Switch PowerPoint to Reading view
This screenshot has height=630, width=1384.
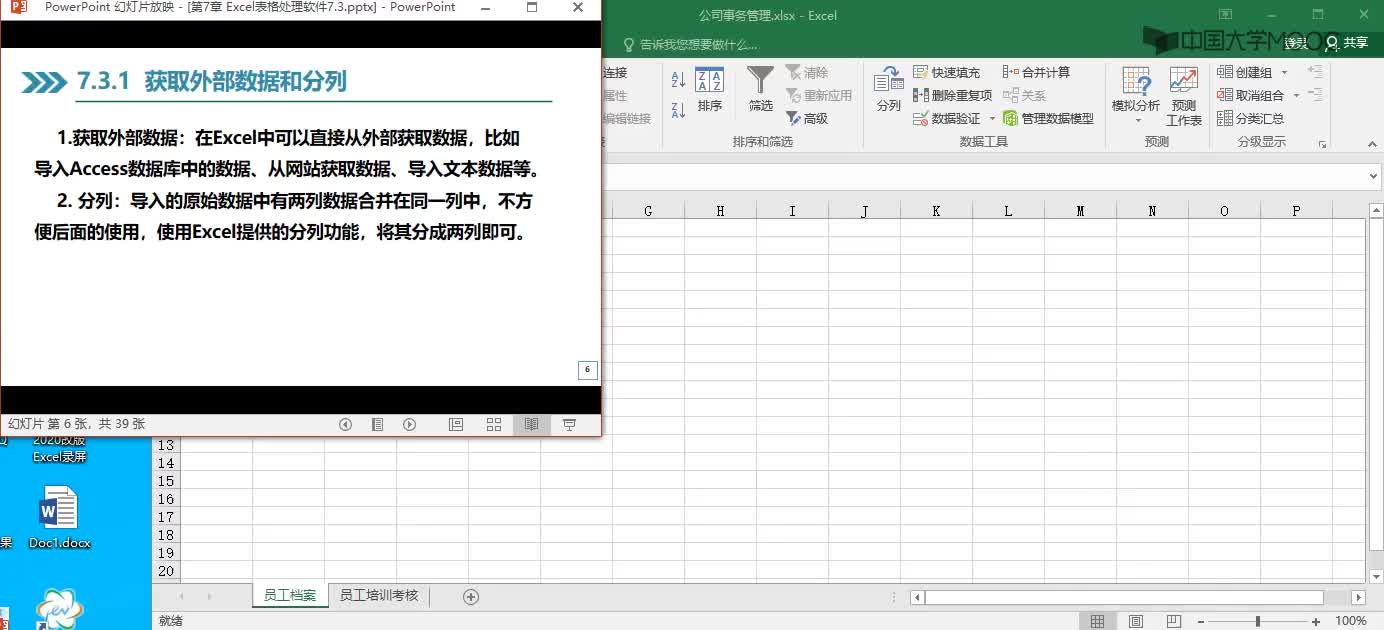[x=531, y=424]
